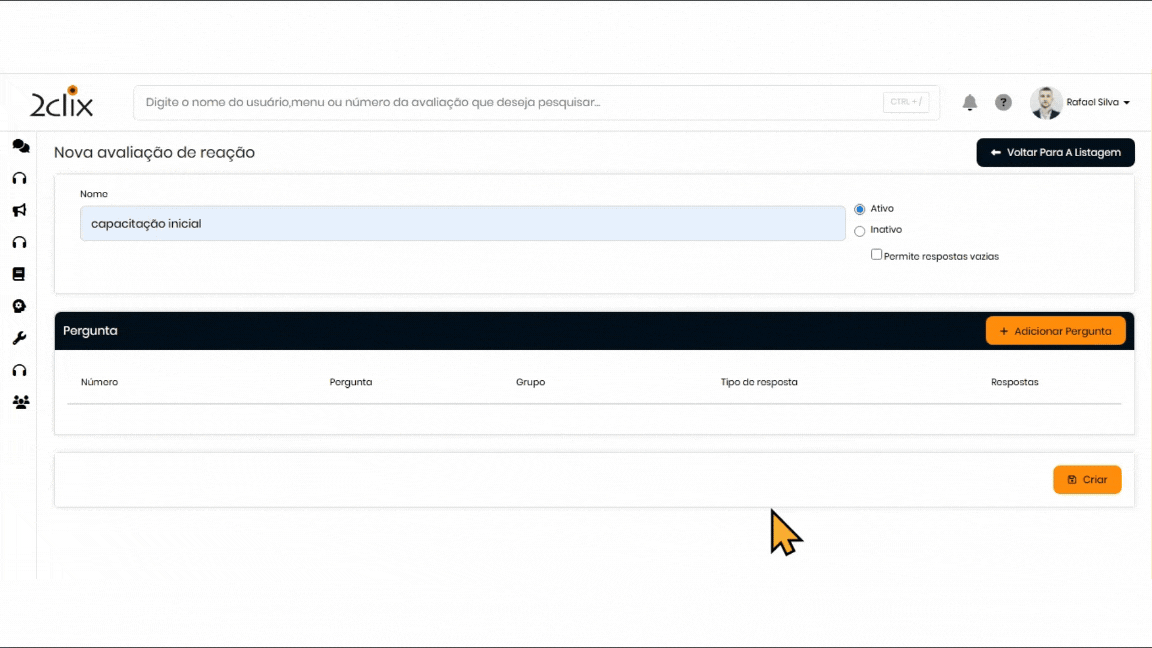Click the top search bar
The width and height of the screenshot is (1152, 648).
click(x=510, y=102)
